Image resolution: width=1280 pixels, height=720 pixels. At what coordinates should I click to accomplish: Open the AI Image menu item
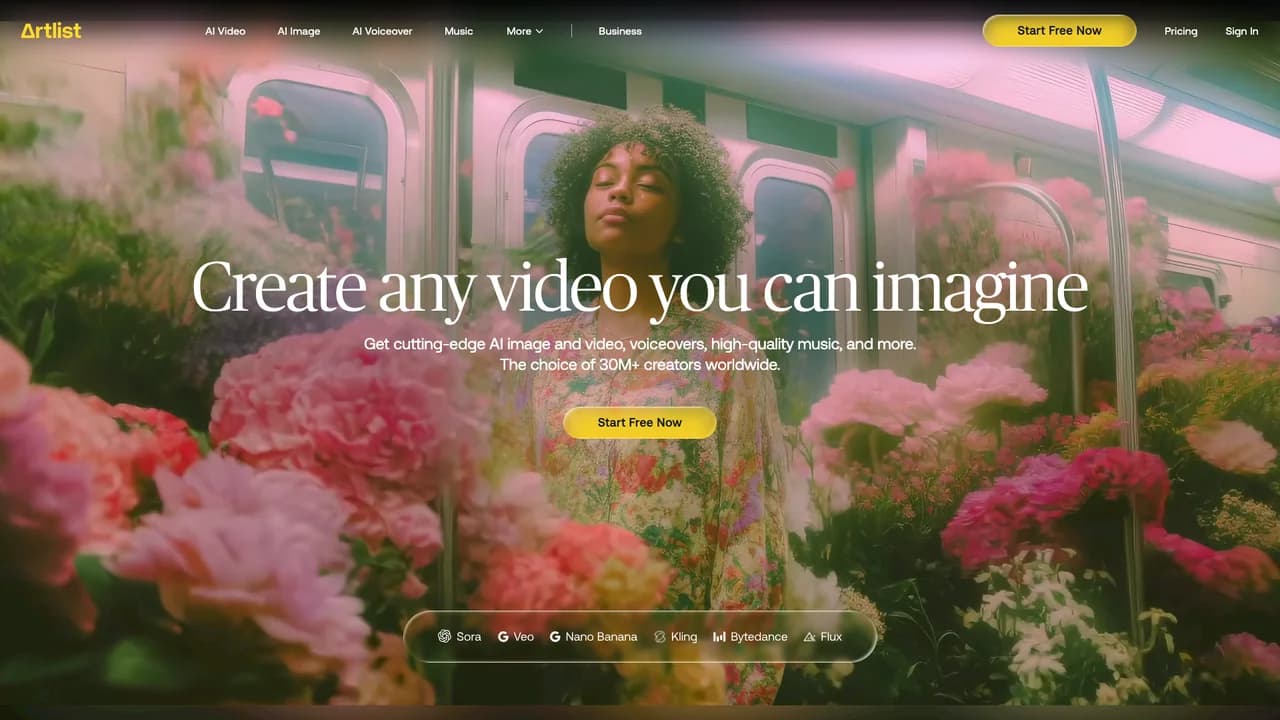[299, 31]
